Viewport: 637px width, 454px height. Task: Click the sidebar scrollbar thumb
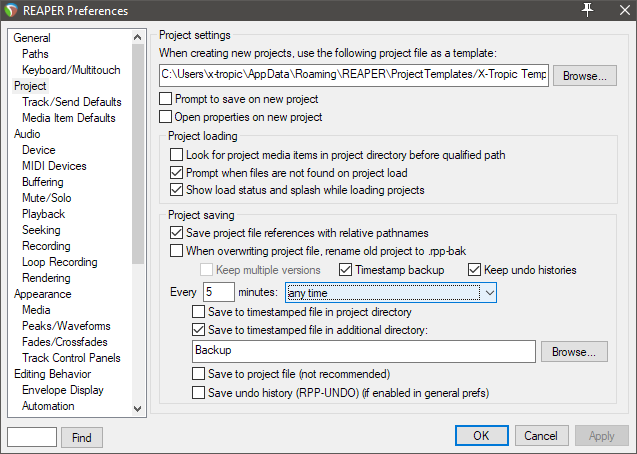point(138,154)
